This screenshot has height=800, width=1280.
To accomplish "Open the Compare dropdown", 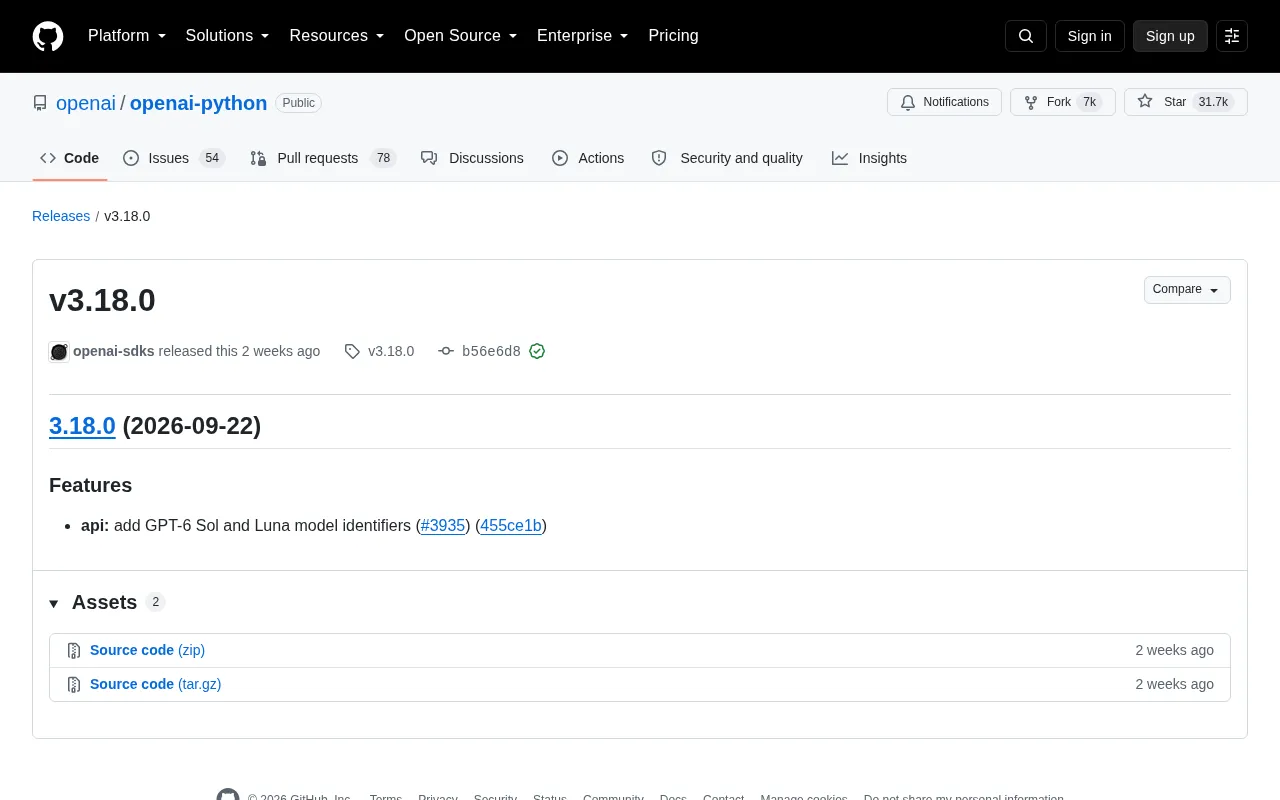I will pos(1187,289).
